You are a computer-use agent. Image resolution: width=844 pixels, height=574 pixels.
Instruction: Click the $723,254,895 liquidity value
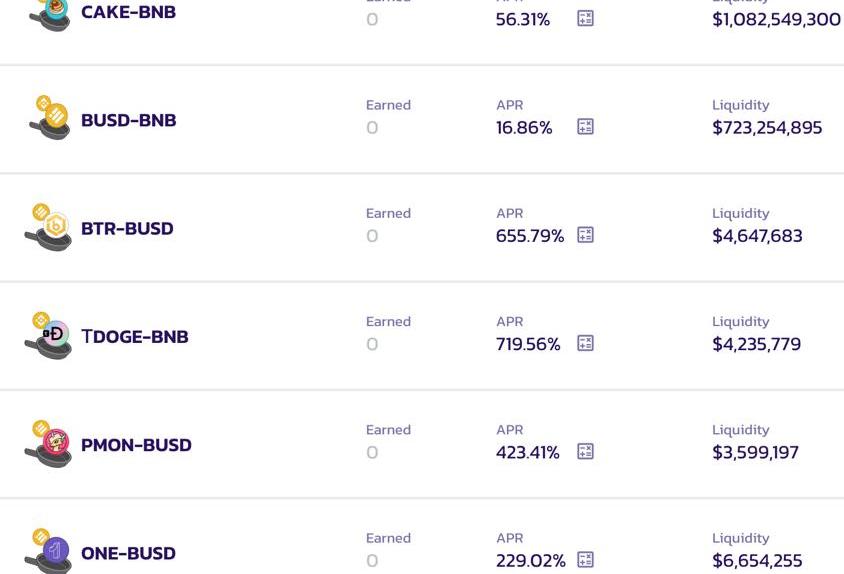[x=767, y=127]
